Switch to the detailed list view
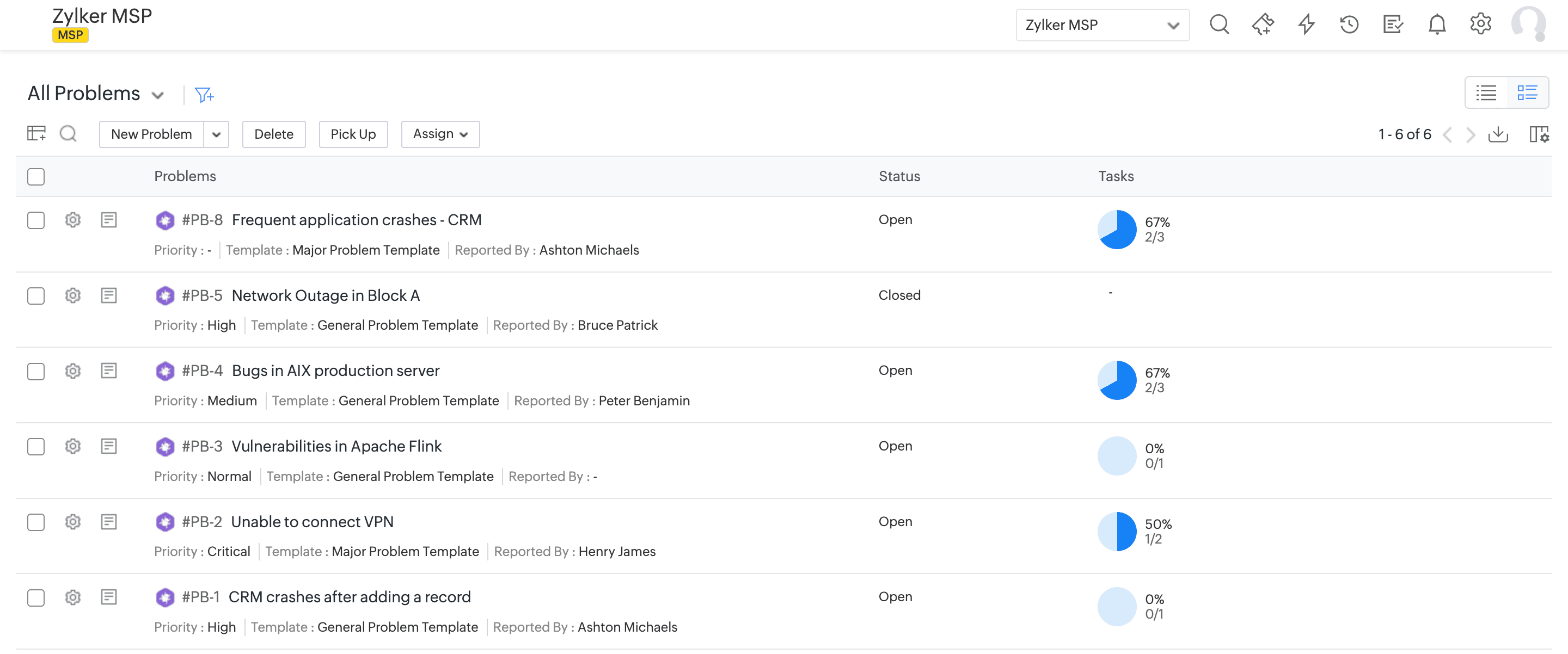 (1527, 92)
